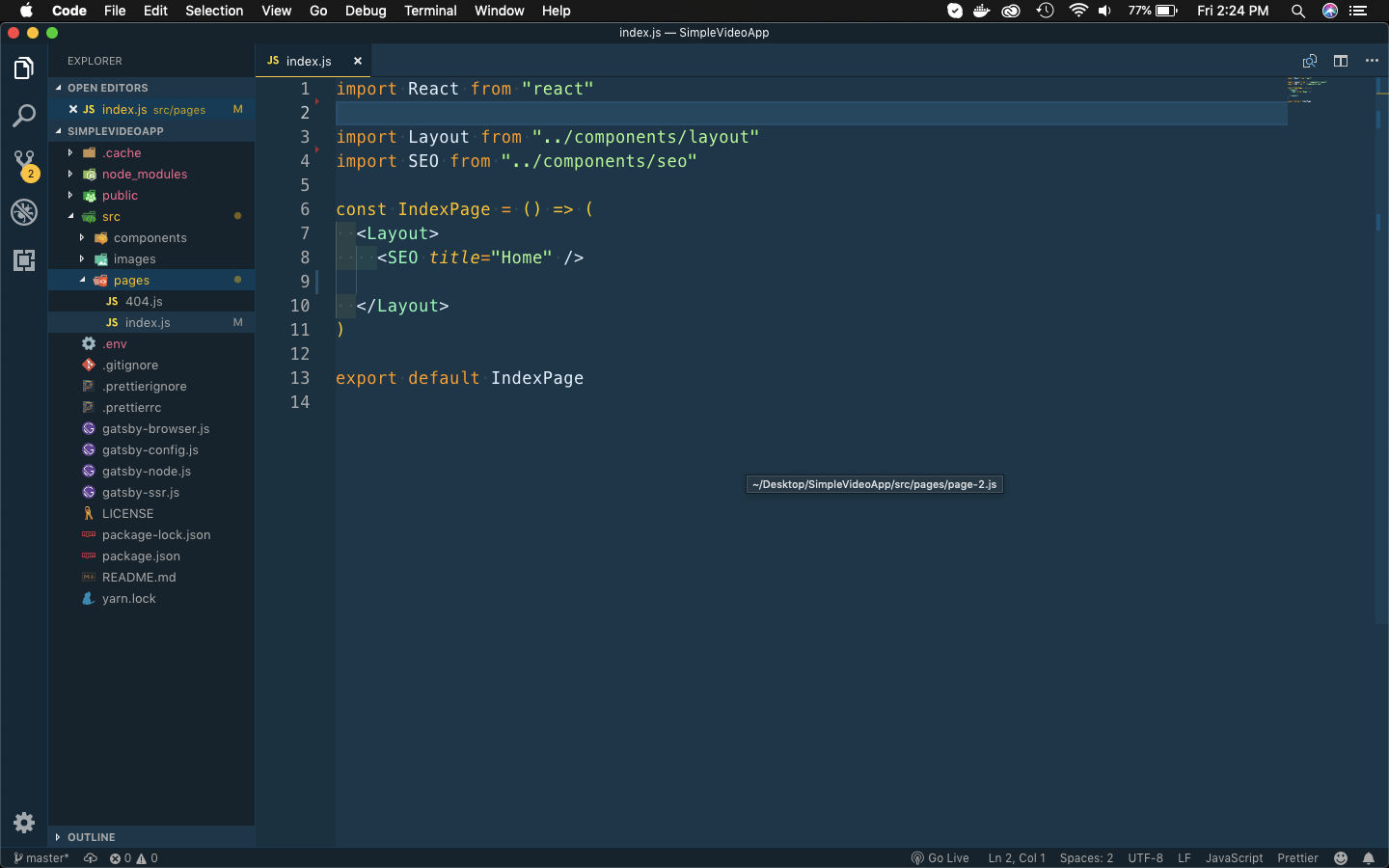This screenshot has width=1389, height=868.
Task: Open the Search view in activity bar
Action: tap(24, 116)
